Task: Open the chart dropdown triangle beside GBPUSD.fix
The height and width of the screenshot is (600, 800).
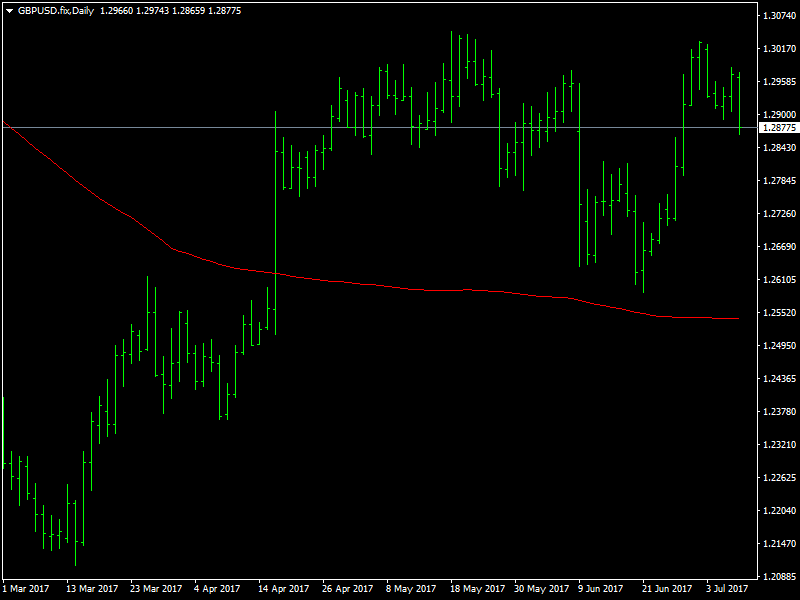Action: click(9, 11)
